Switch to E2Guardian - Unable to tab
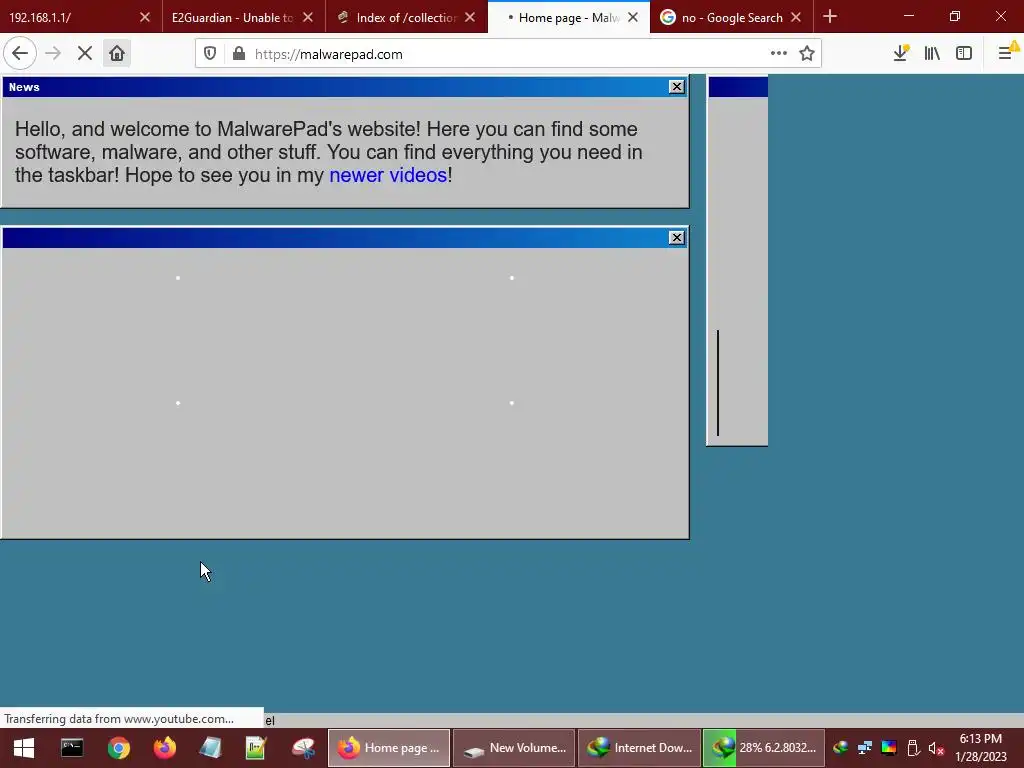Screen dimensions: 1024x768 click(244, 17)
